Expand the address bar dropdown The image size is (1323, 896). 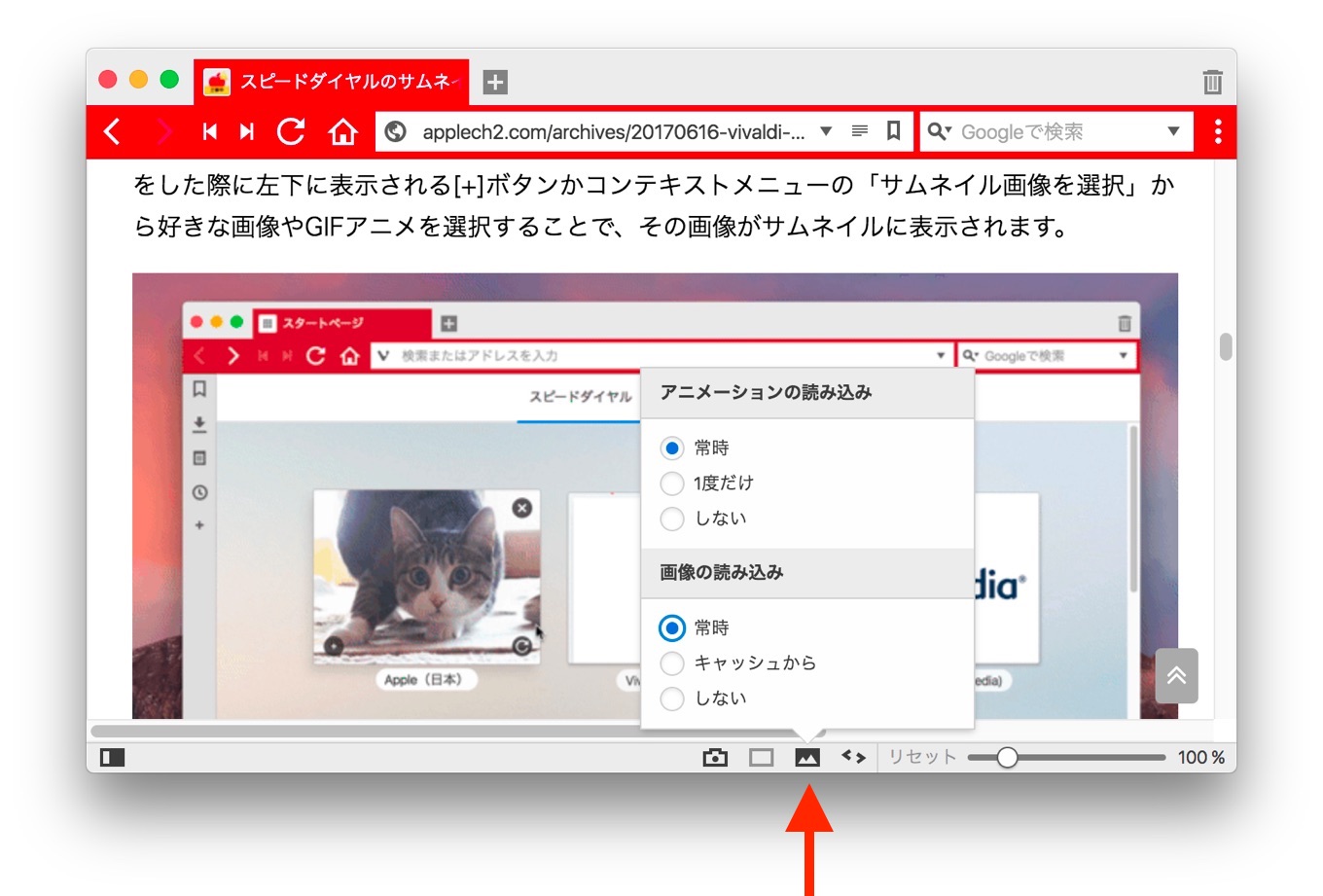click(x=825, y=131)
